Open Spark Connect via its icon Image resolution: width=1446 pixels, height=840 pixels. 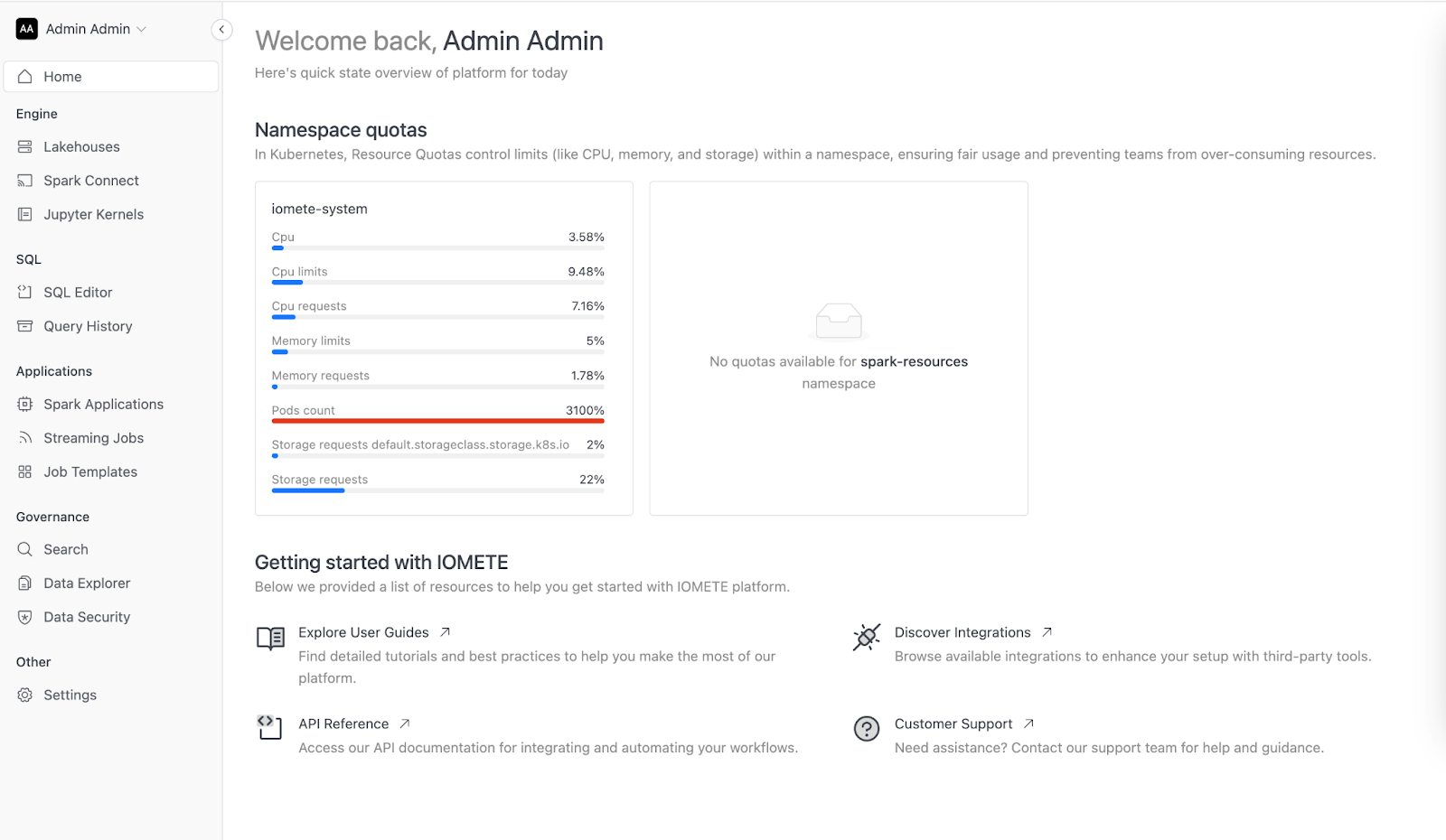[x=25, y=181]
